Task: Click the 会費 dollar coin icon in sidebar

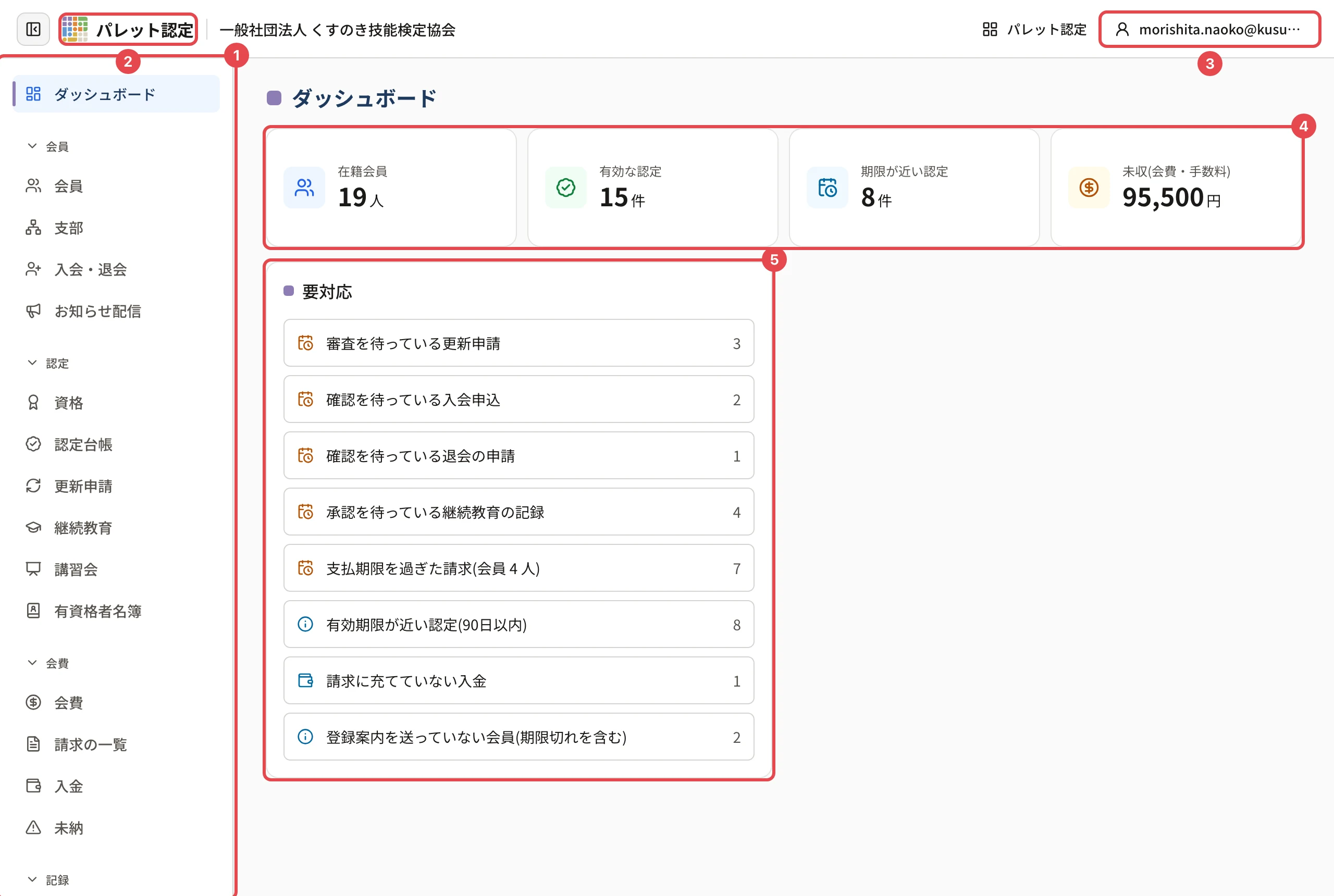Action: tap(33, 702)
